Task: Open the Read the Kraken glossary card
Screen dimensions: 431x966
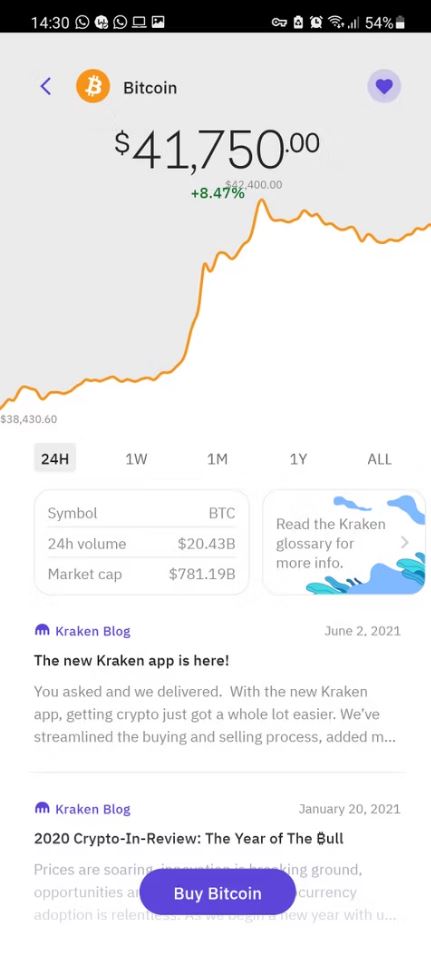Action: coord(344,542)
